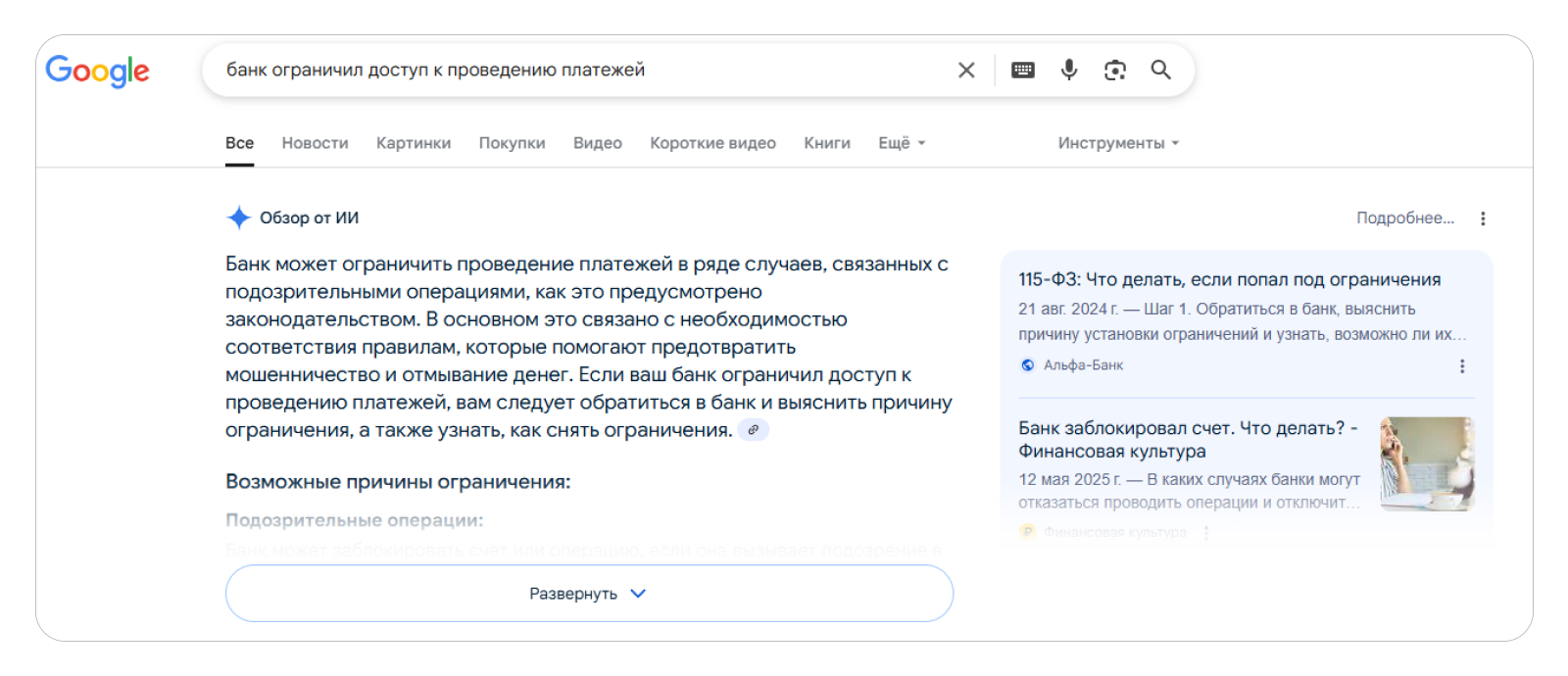
Task: Start voice search with microphone icon
Action: (1069, 70)
